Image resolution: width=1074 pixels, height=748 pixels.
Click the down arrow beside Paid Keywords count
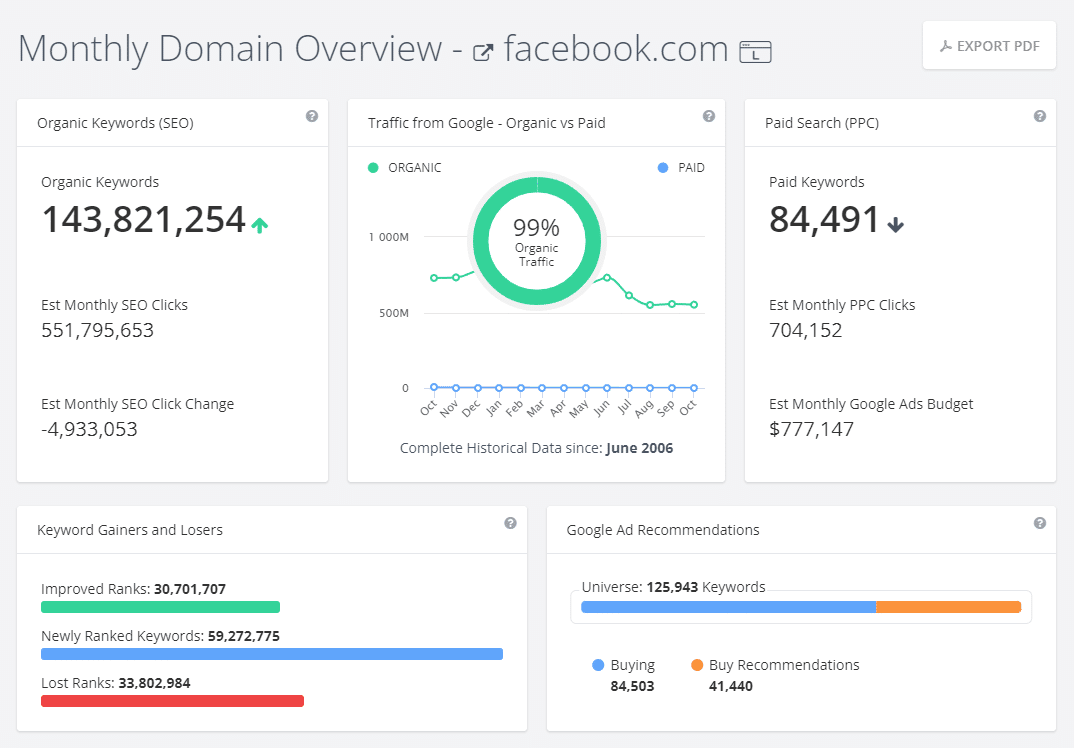895,225
